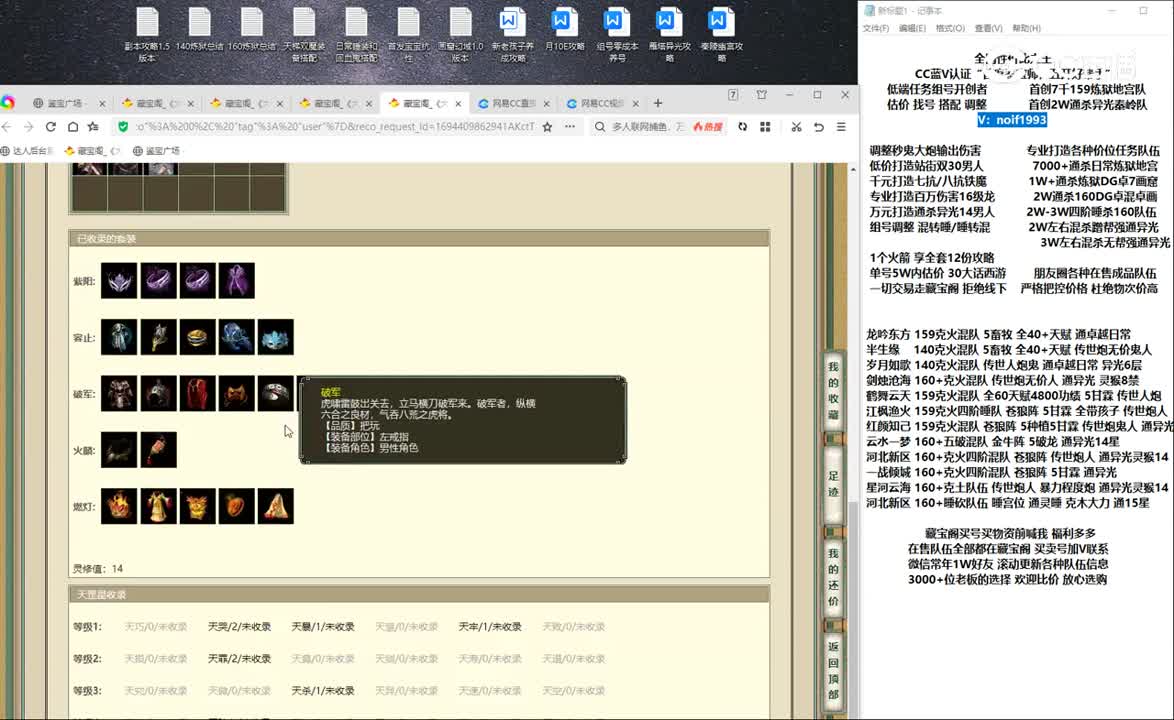The height and width of the screenshot is (720, 1174).
Task: Click the green security shield in address bar
Action: click(123, 127)
